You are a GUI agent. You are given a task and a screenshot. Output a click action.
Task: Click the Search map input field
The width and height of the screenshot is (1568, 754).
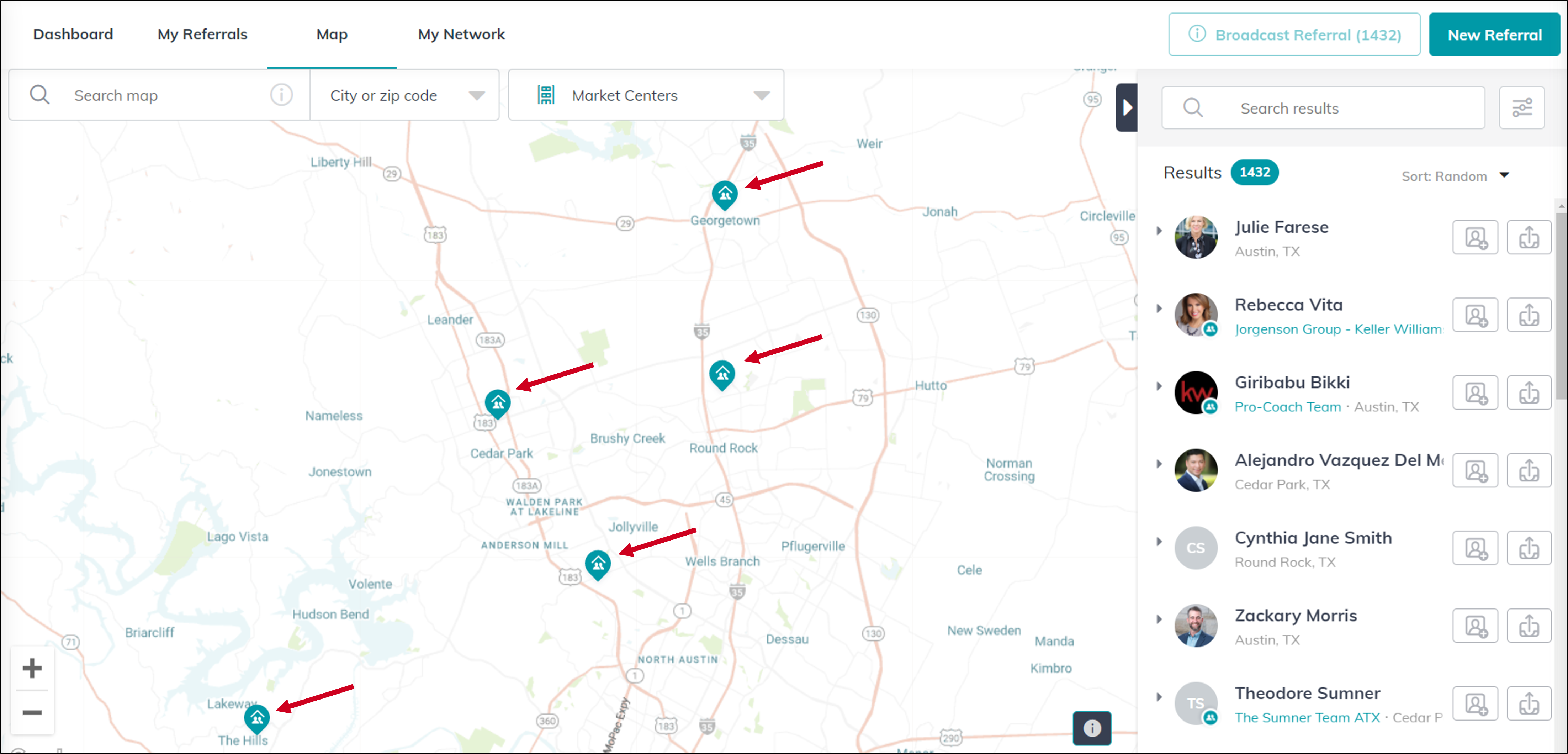coord(159,95)
